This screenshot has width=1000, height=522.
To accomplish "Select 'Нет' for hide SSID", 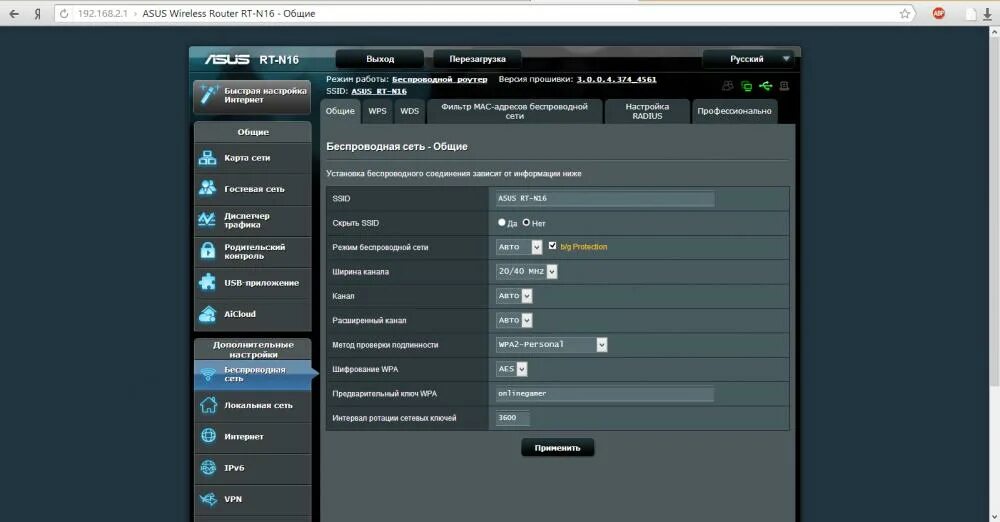I will (x=526, y=223).
